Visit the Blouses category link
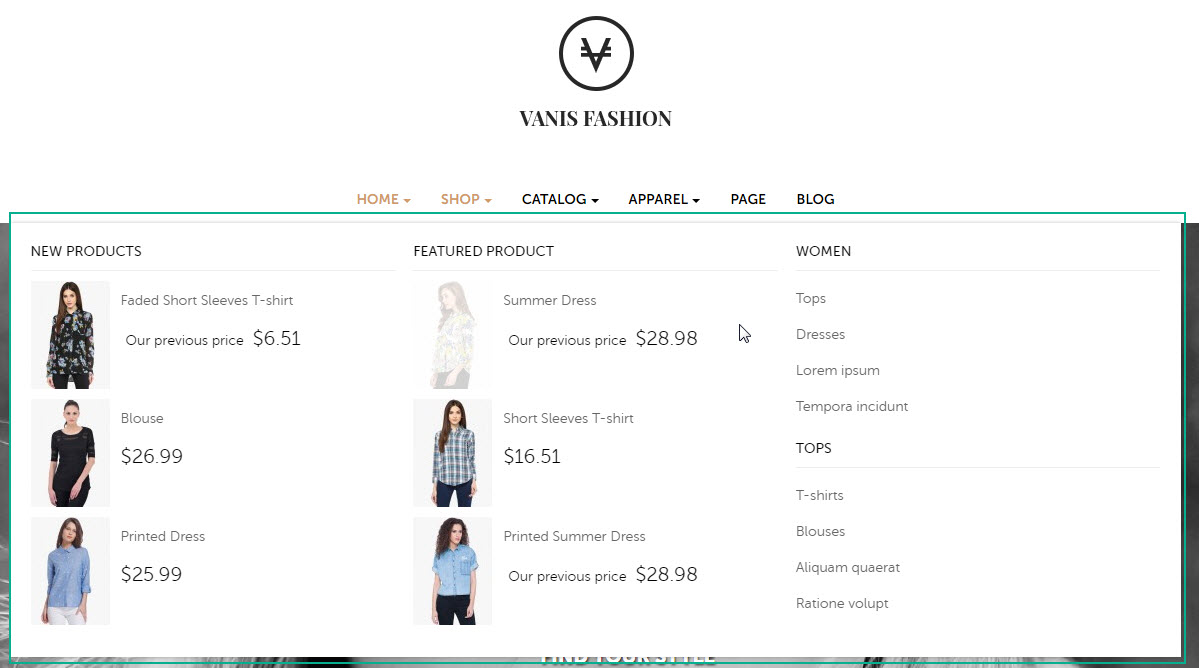Viewport: 1199px width, 668px height. 820,531
